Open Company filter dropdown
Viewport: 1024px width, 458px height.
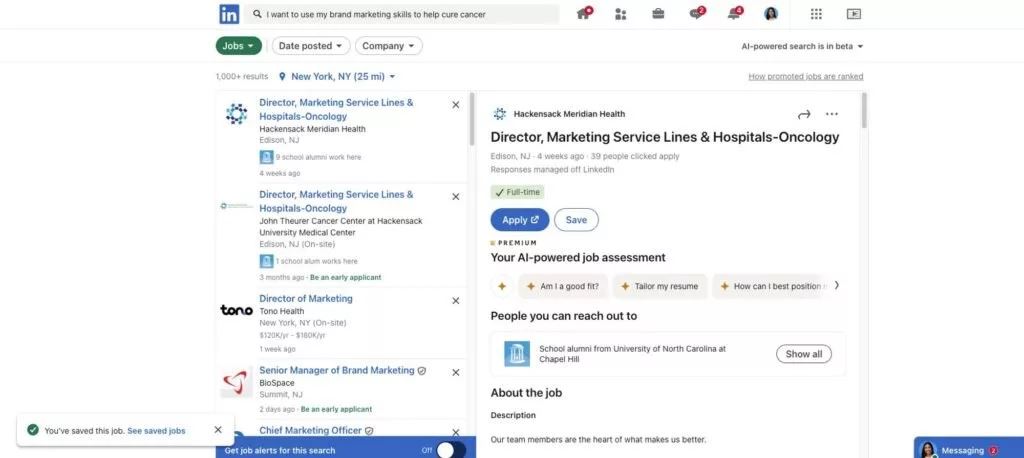(x=389, y=46)
